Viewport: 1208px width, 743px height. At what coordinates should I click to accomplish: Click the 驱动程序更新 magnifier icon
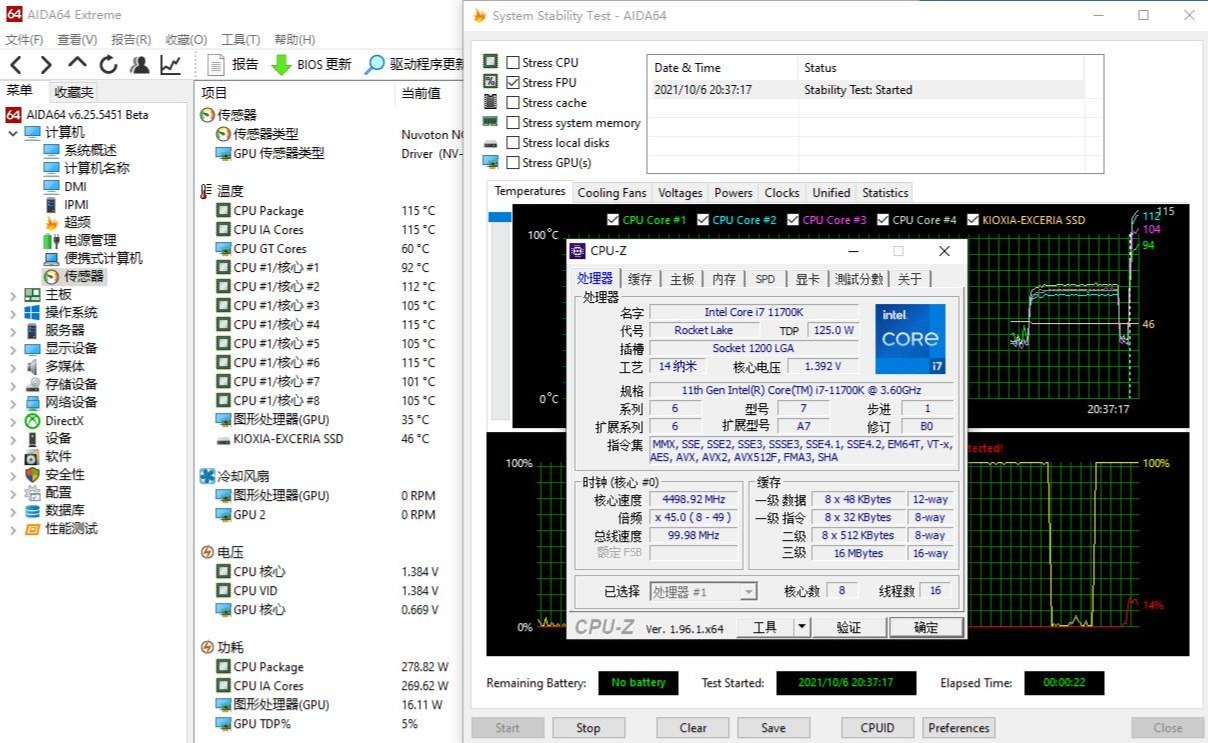click(374, 65)
